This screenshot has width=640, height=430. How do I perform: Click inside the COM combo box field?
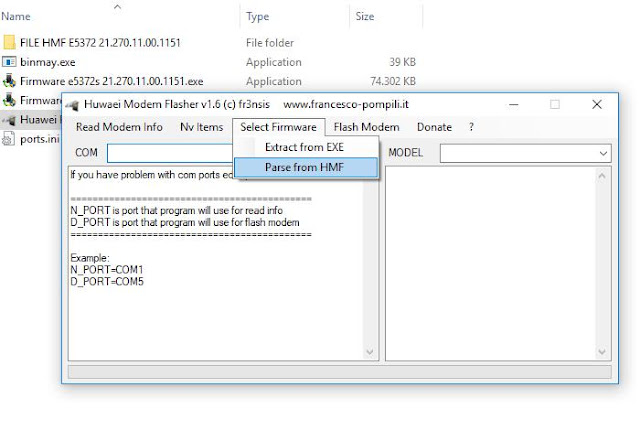coord(170,153)
